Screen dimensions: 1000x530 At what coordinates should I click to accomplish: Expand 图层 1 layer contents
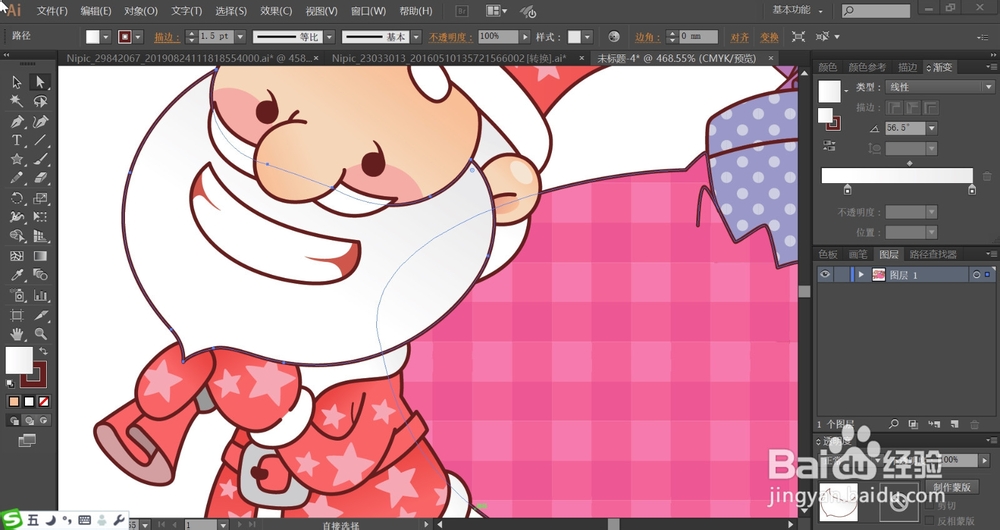point(861,275)
